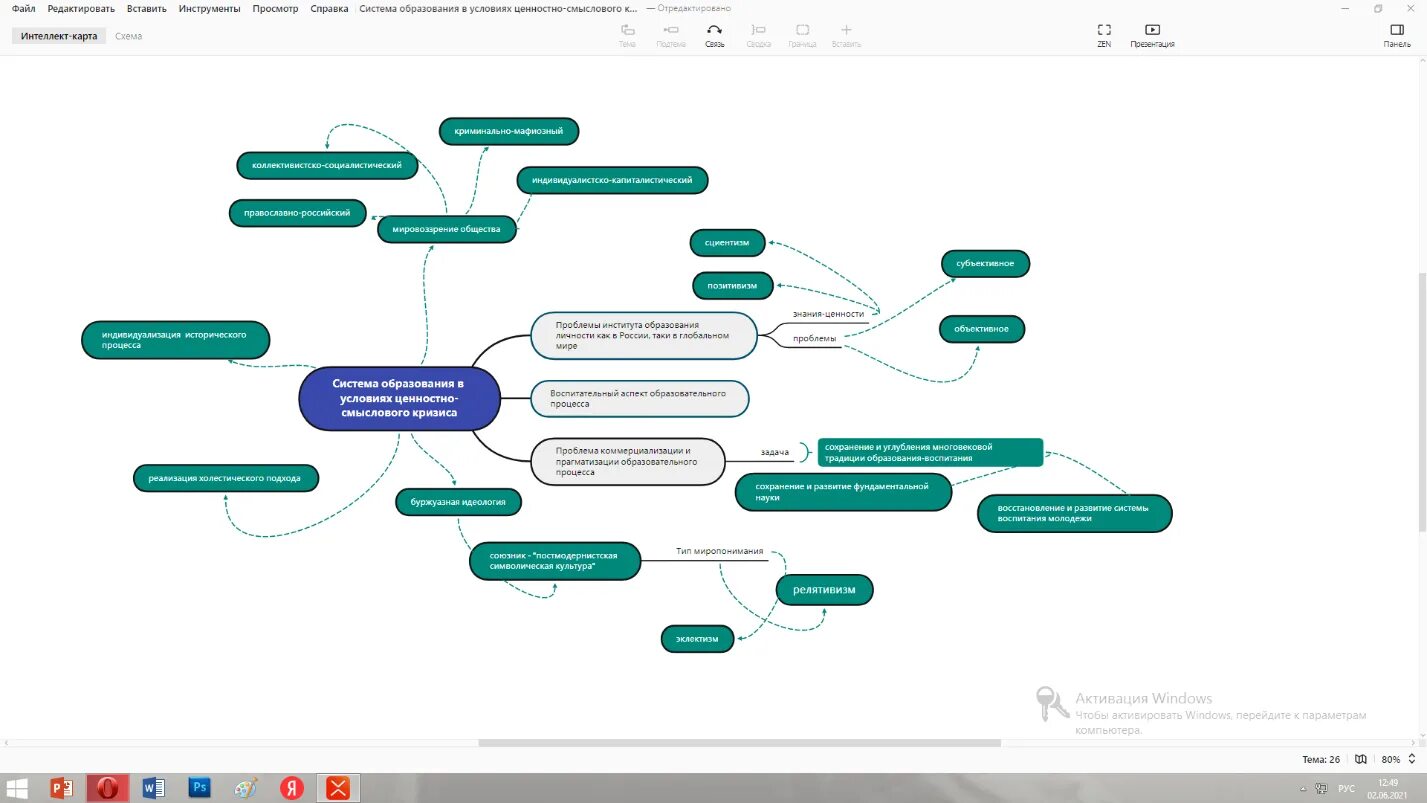The image size is (1427, 803).
Task: Open Word from the taskbar
Action: point(153,788)
